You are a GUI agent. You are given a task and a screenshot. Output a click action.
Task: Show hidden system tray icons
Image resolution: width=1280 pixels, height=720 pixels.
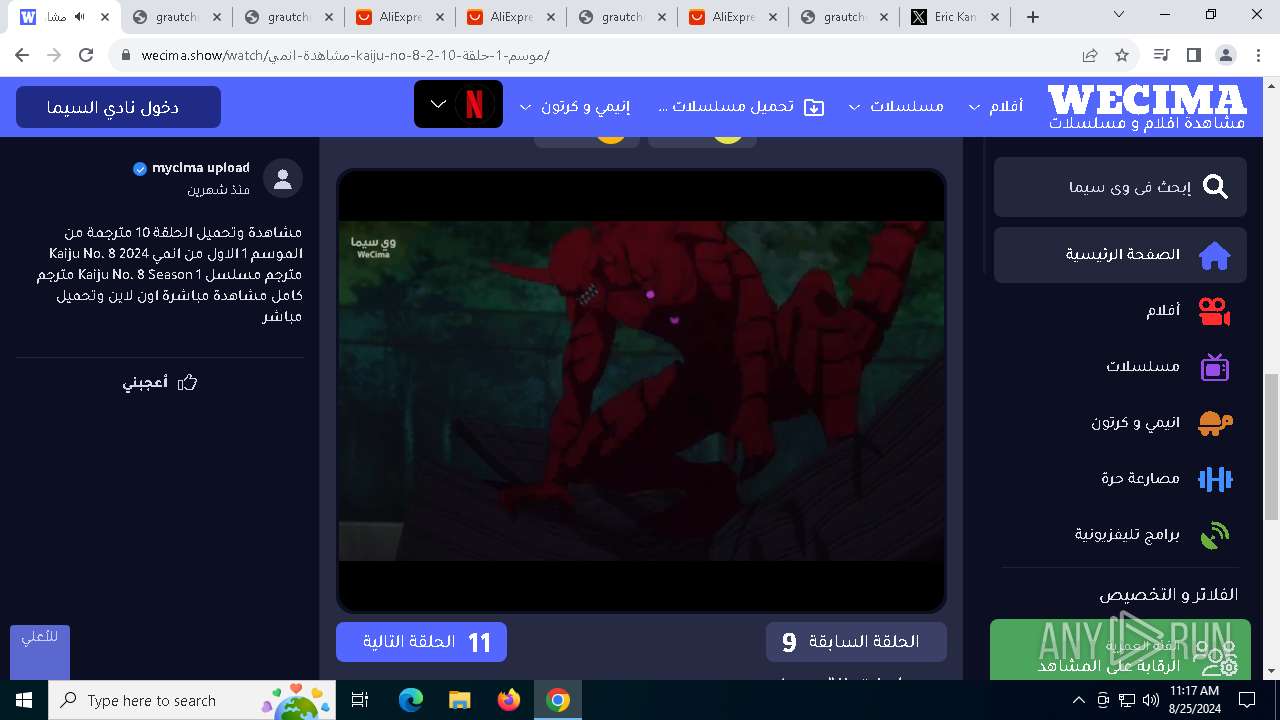1079,700
